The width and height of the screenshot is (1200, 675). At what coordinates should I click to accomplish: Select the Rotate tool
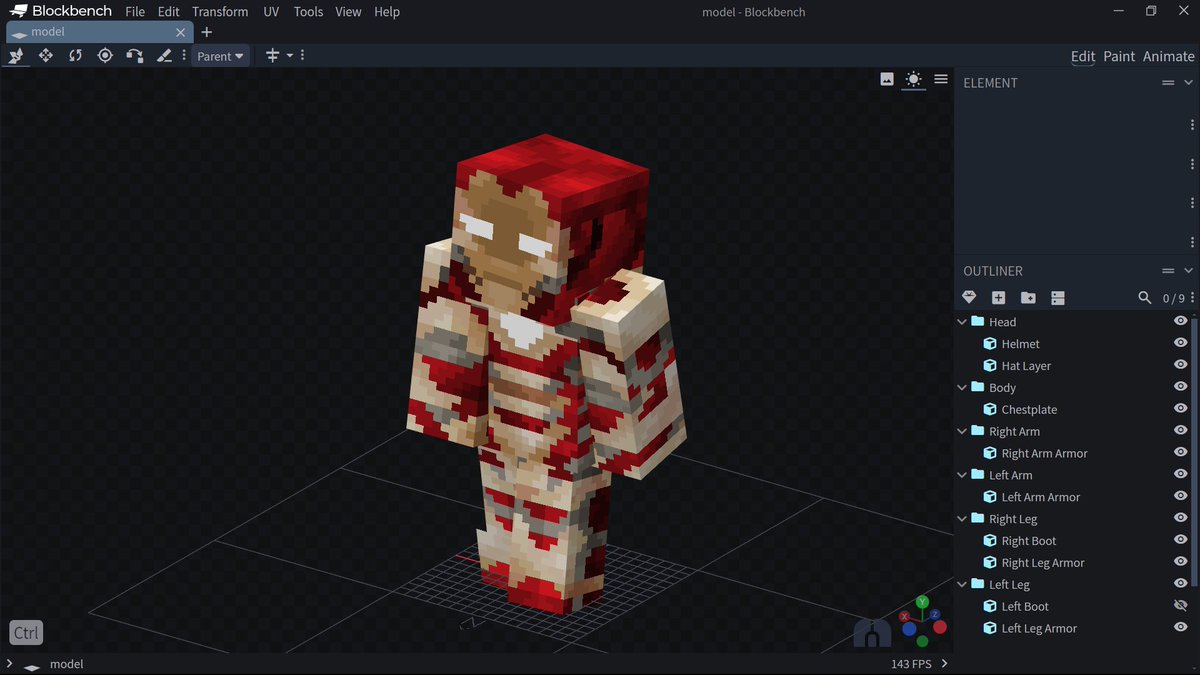[x=75, y=56]
